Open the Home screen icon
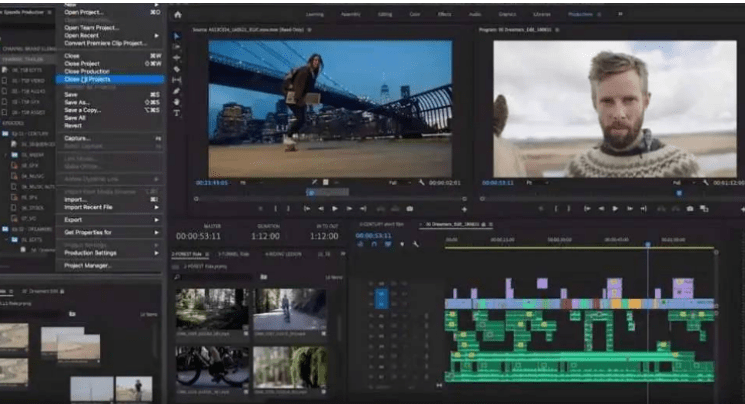This screenshot has width=745, height=404. (178, 15)
